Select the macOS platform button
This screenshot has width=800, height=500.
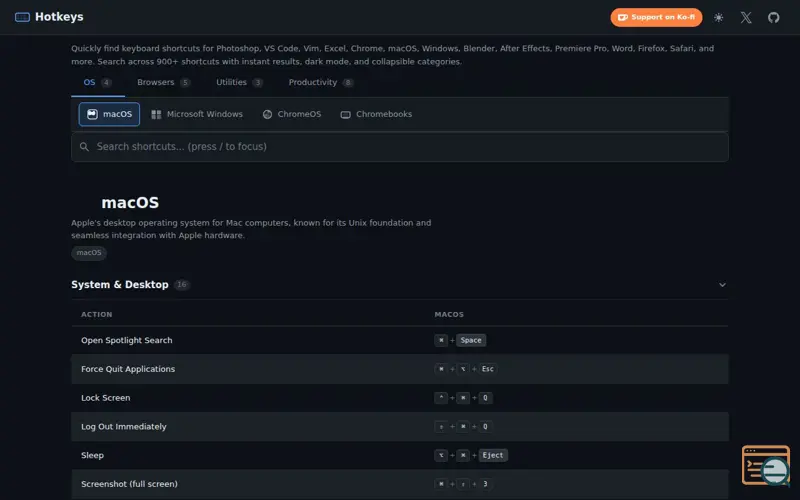tap(109, 114)
